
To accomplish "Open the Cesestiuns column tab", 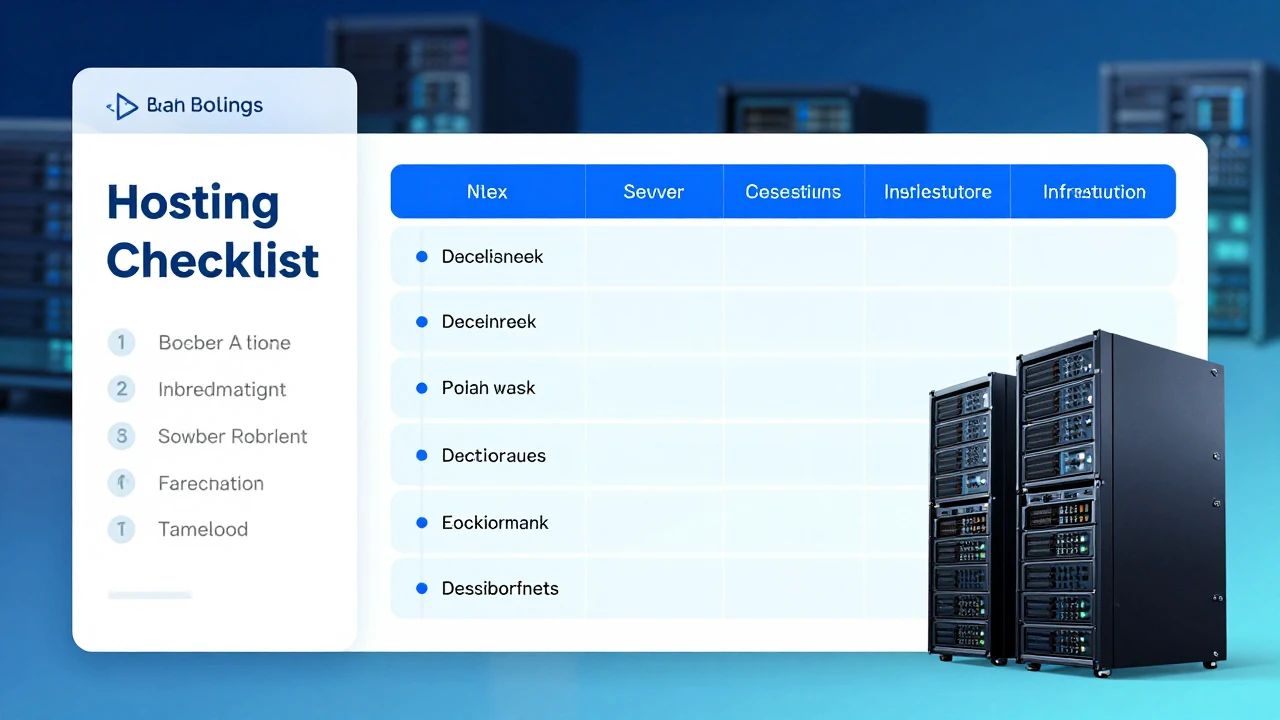I will pos(793,192).
